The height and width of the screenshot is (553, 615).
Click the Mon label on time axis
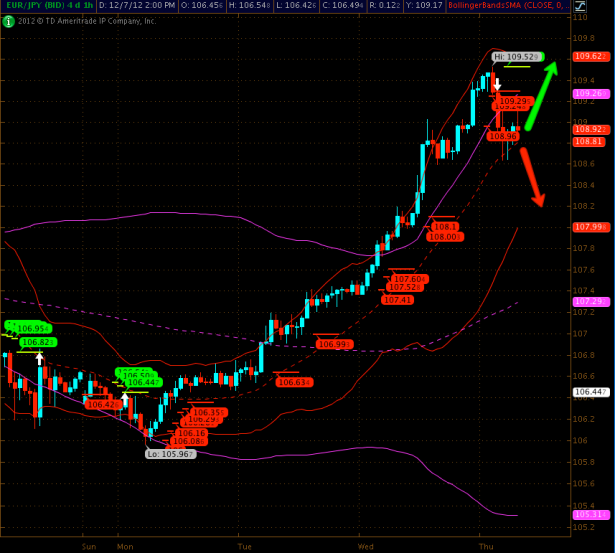pos(126,547)
